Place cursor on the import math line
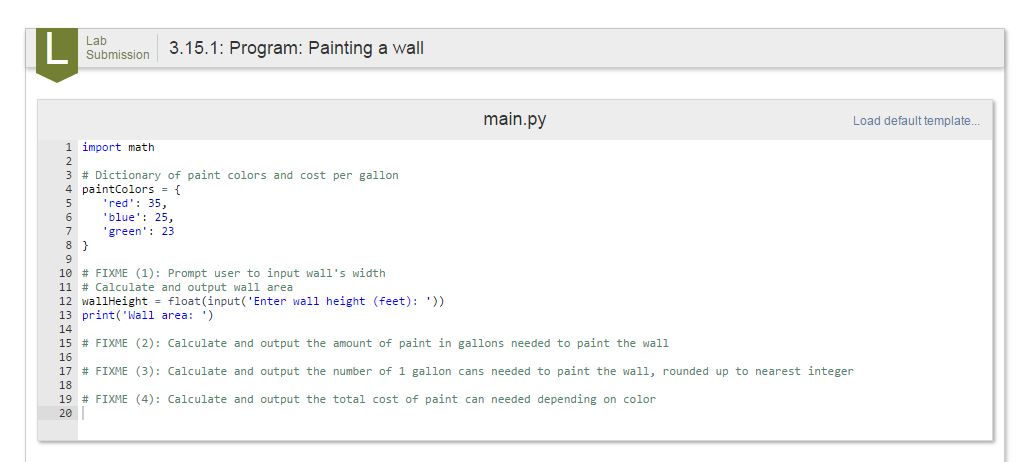 click(x=118, y=147)
